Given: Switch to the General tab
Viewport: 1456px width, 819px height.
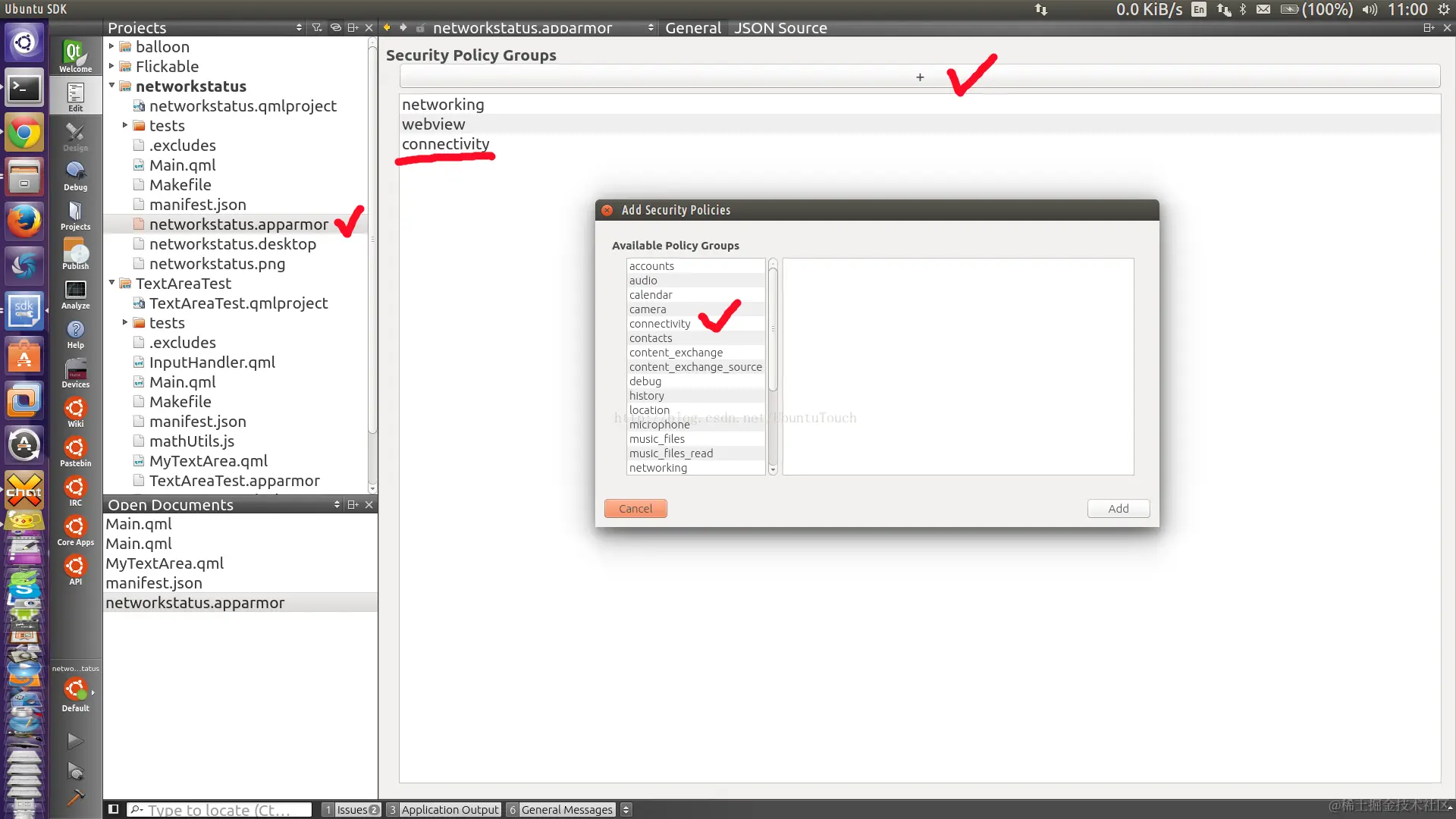Looking at the screenshot, I should (692, 28).
